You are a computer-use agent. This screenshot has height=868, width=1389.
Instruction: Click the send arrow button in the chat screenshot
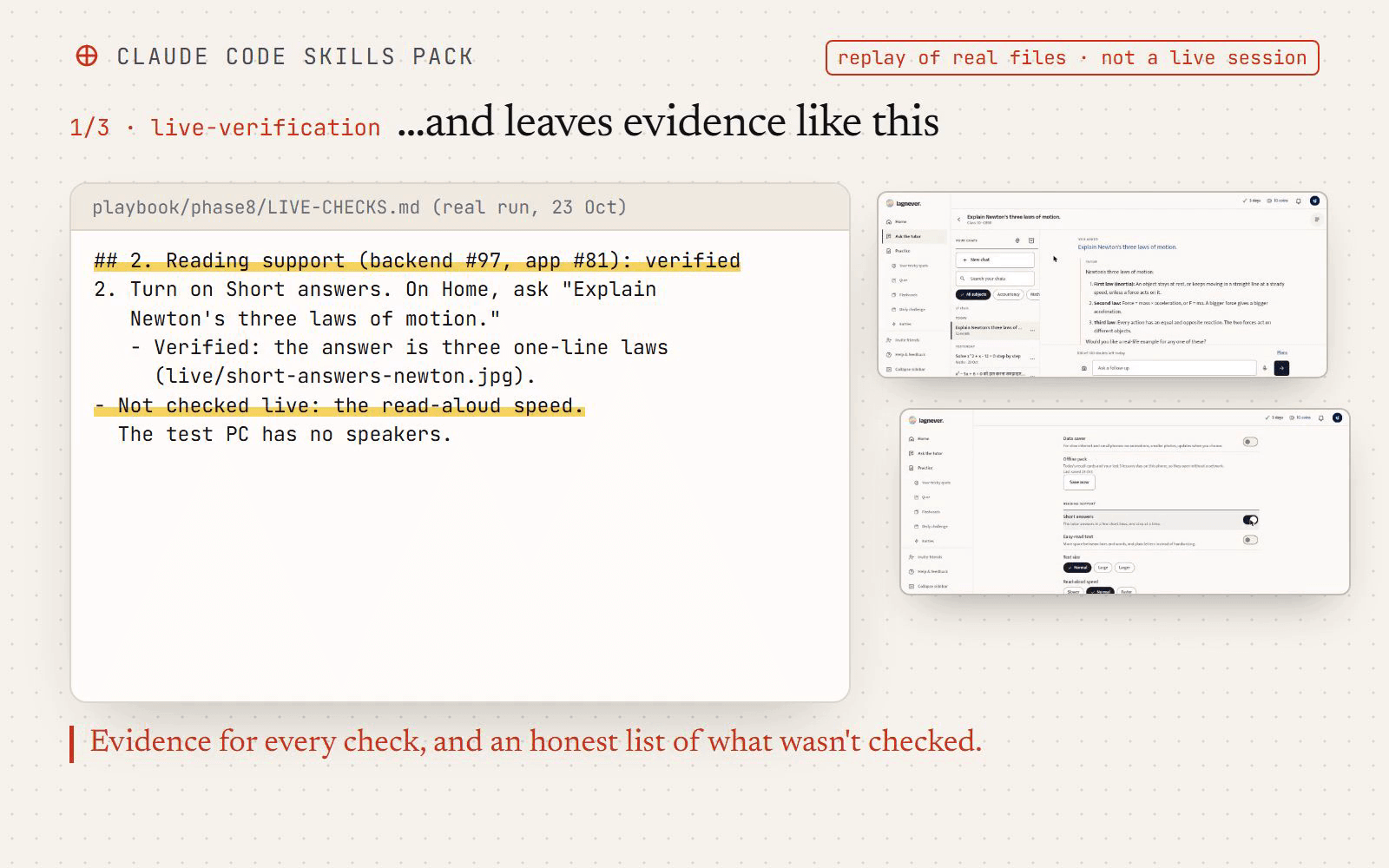tap(1281, 368)
